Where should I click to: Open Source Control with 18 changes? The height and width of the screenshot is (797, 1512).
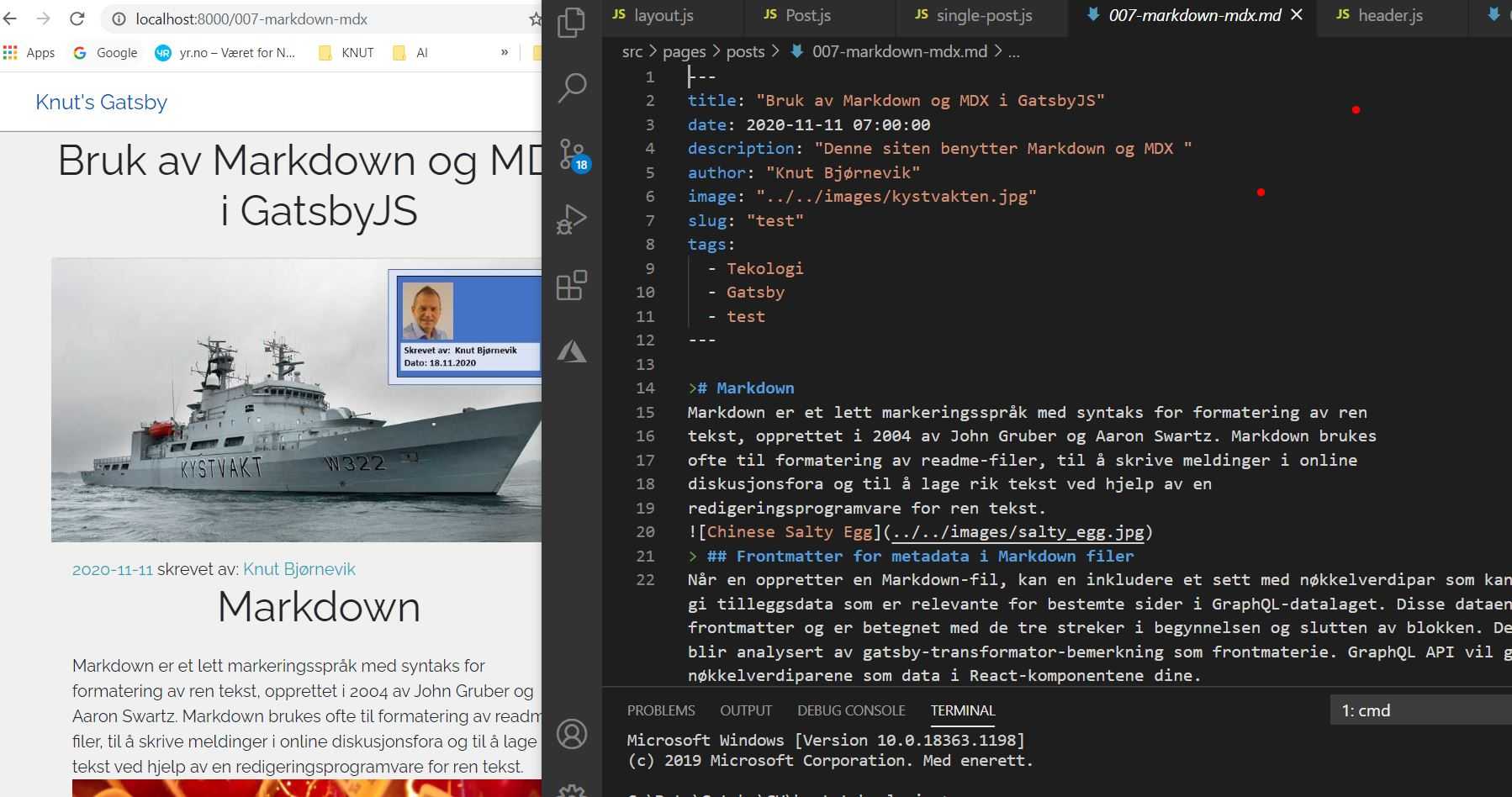pos(572,155)
